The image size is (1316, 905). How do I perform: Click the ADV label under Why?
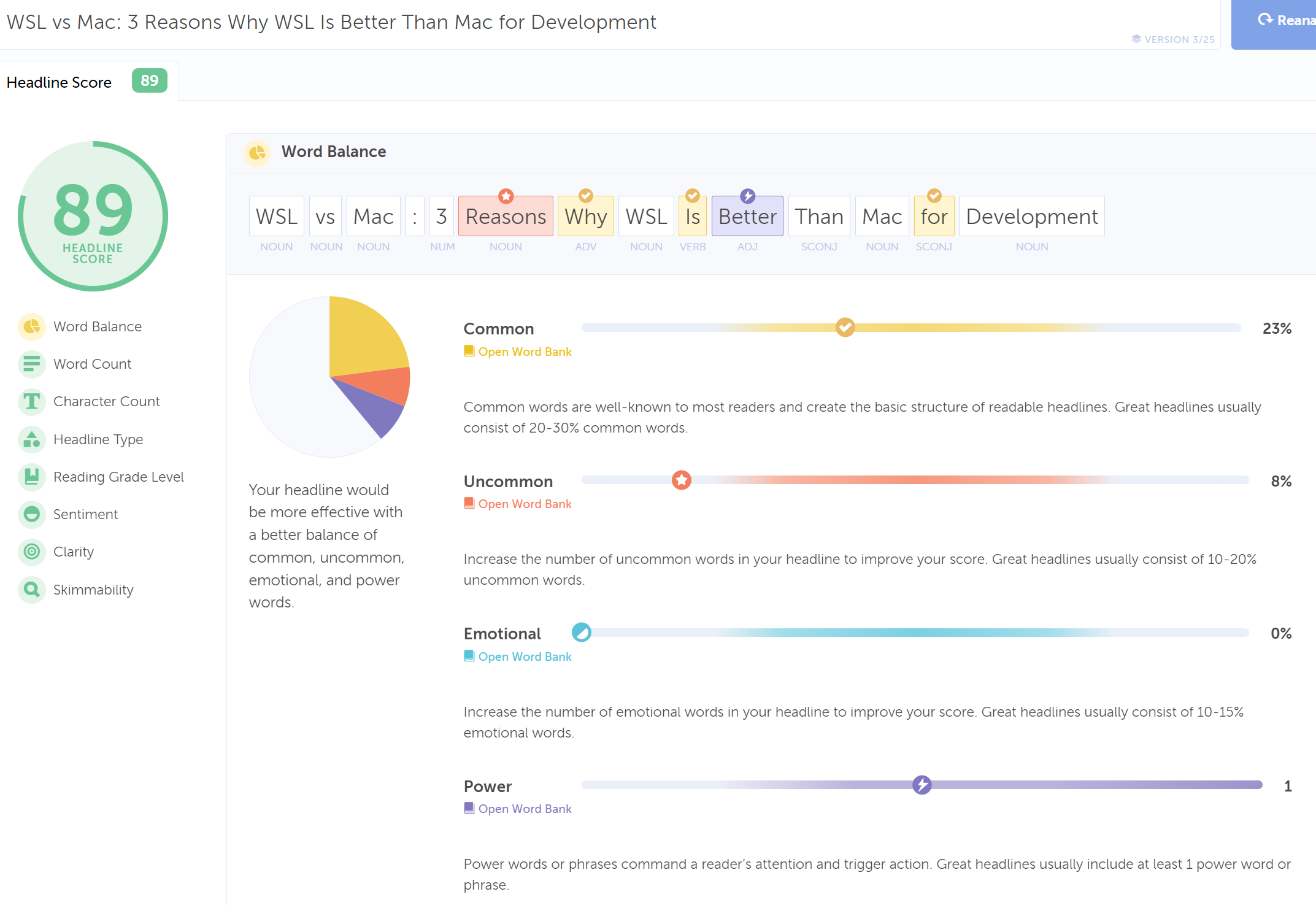tap(586, 247)
